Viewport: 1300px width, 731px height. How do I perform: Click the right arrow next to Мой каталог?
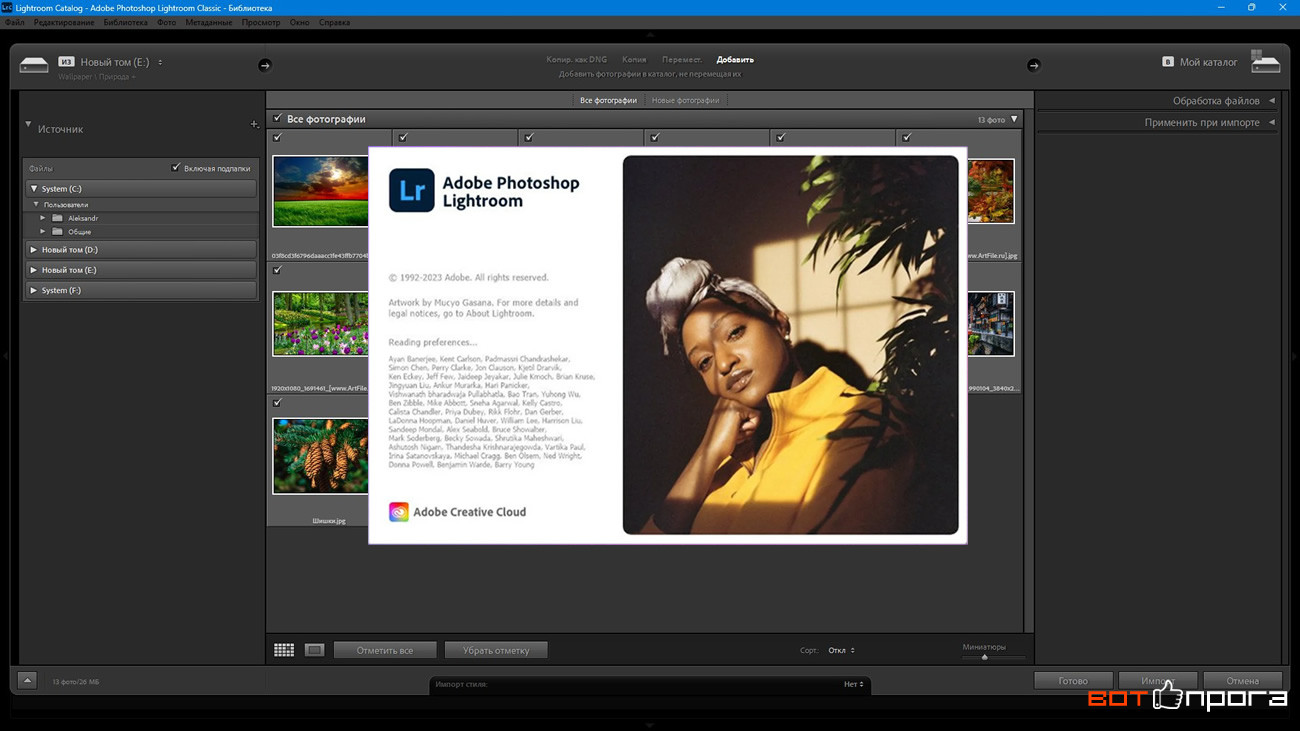click(x=1033, y=65)
